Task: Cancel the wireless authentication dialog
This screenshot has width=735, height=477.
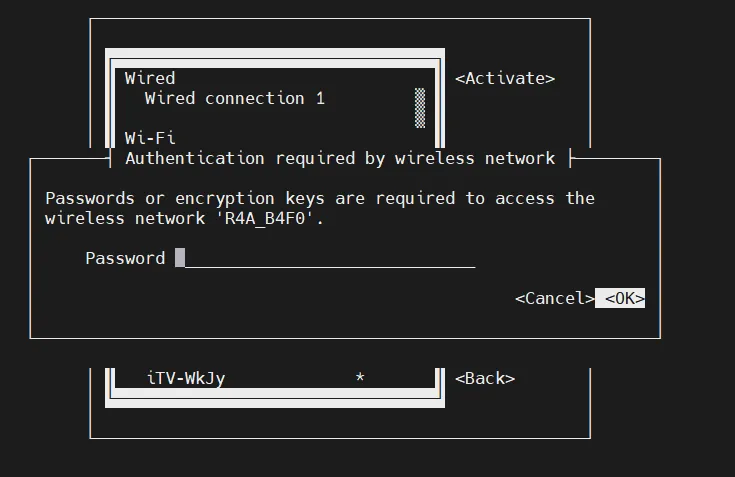Action: [x=554, y=298]
